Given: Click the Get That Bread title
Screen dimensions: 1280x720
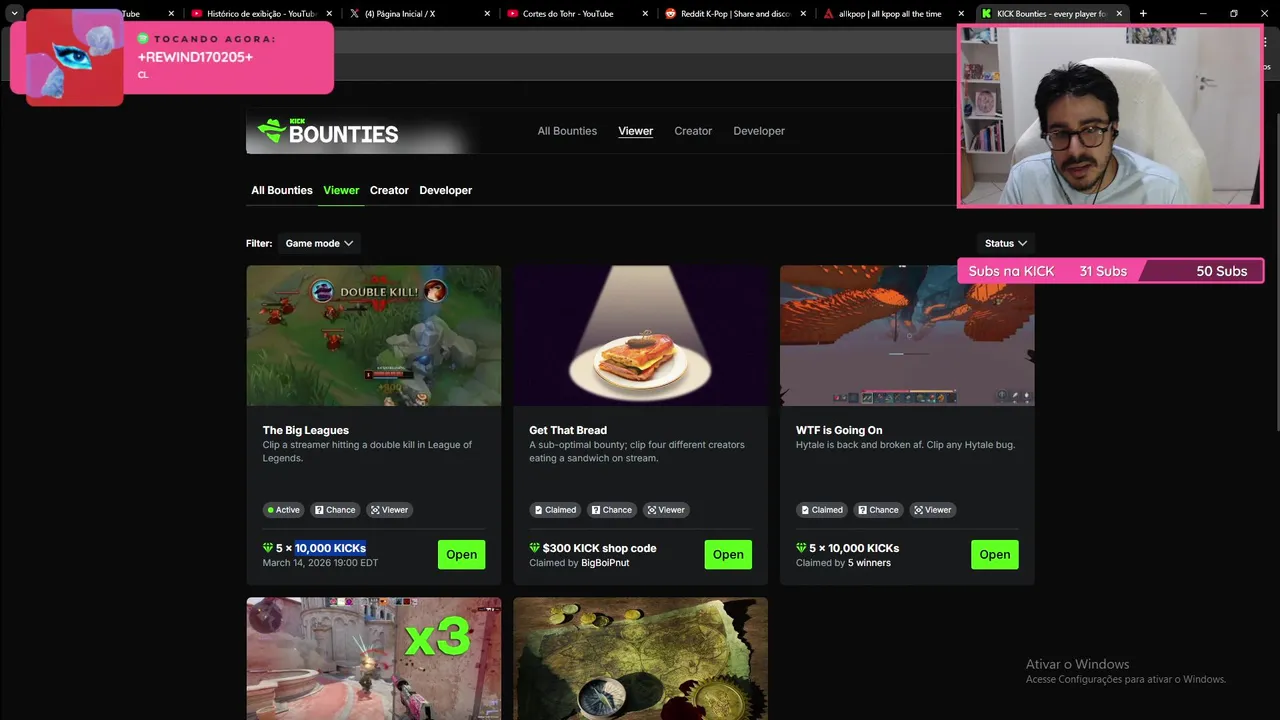Looking at the screenshot, I should click(568, 430).
